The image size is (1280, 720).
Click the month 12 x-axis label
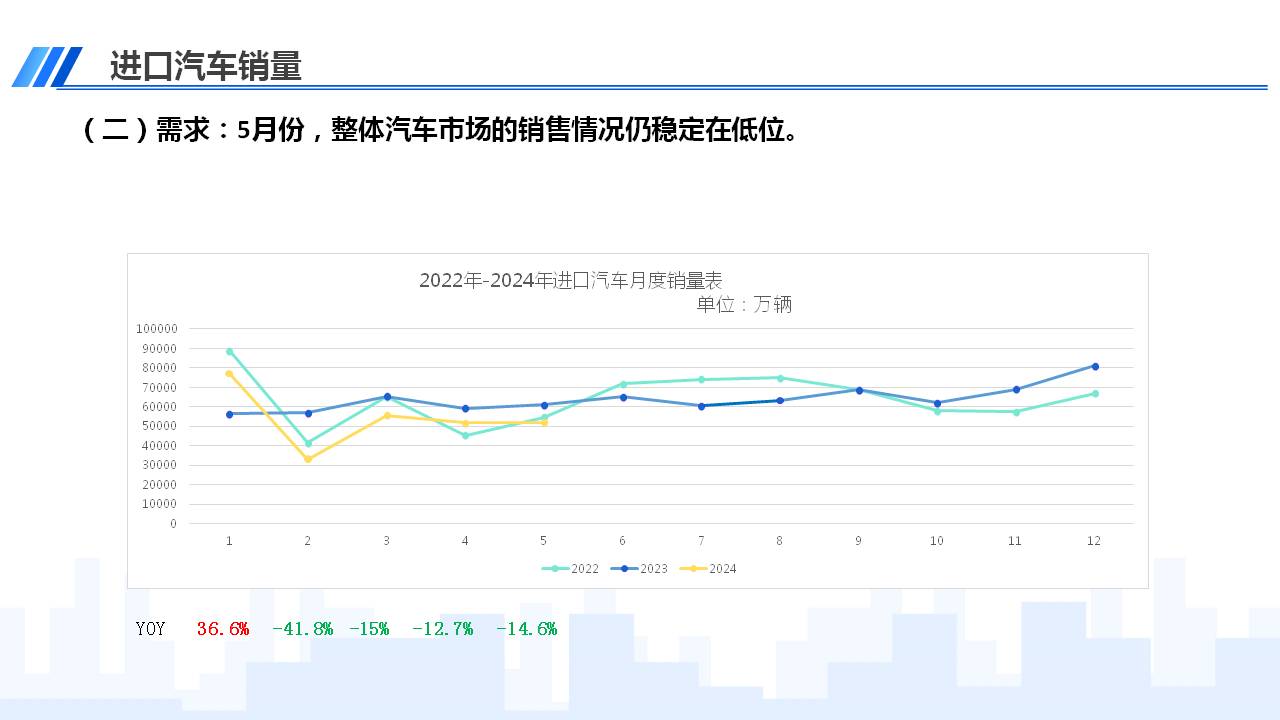point(1094,541)
